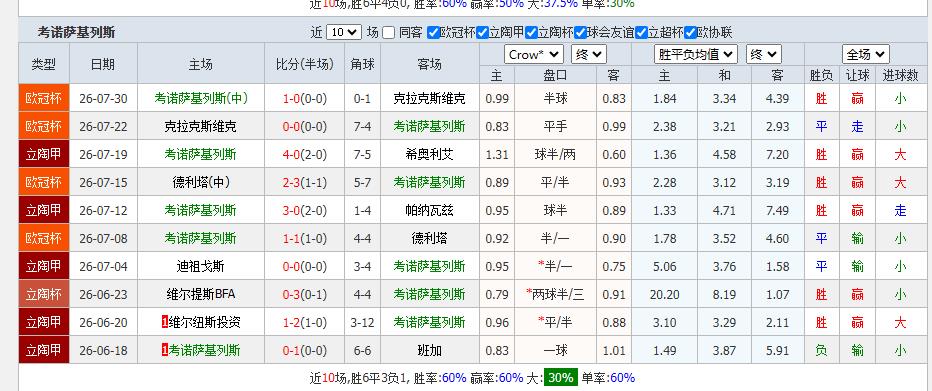The image size is (932, 391).
Task: Open team 维尔纽斯投资
Action: click(204, 322)
